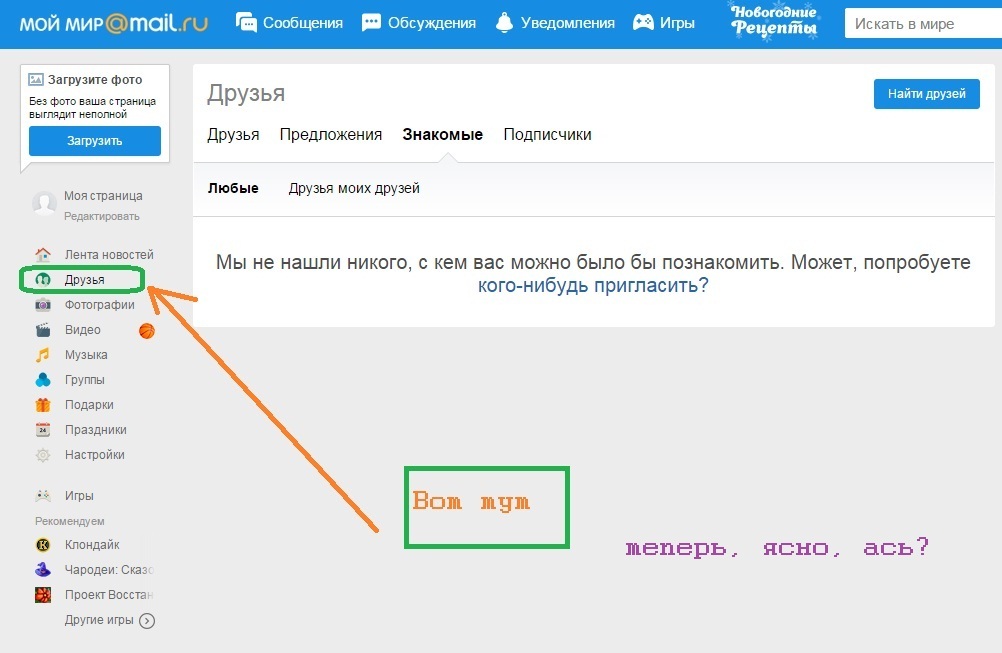Select the Друзья моих друзей filter
Image resolution: width=1002 pixels, height=653 pixels.
(354, 188)
